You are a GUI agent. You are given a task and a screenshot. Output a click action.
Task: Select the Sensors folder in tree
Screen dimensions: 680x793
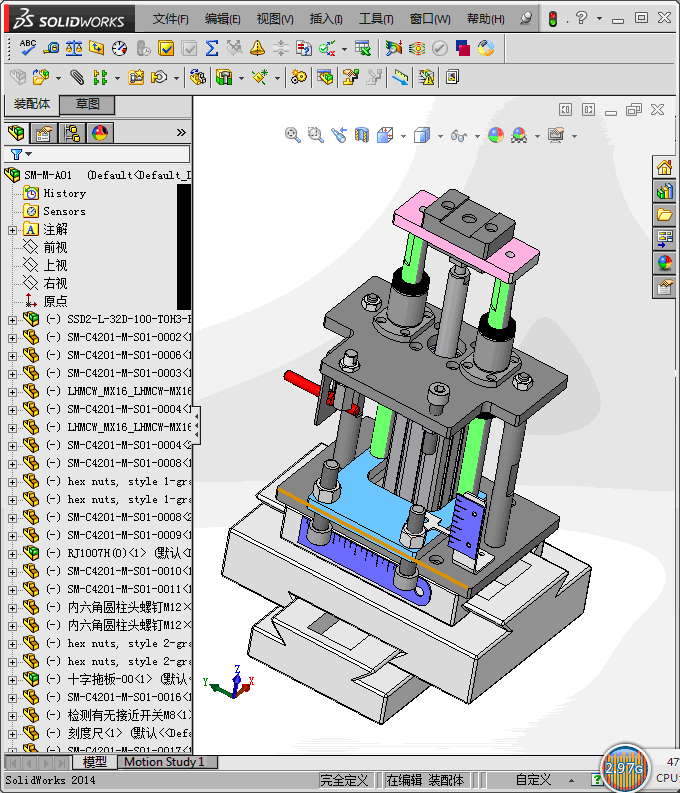(x=64, y=211)
